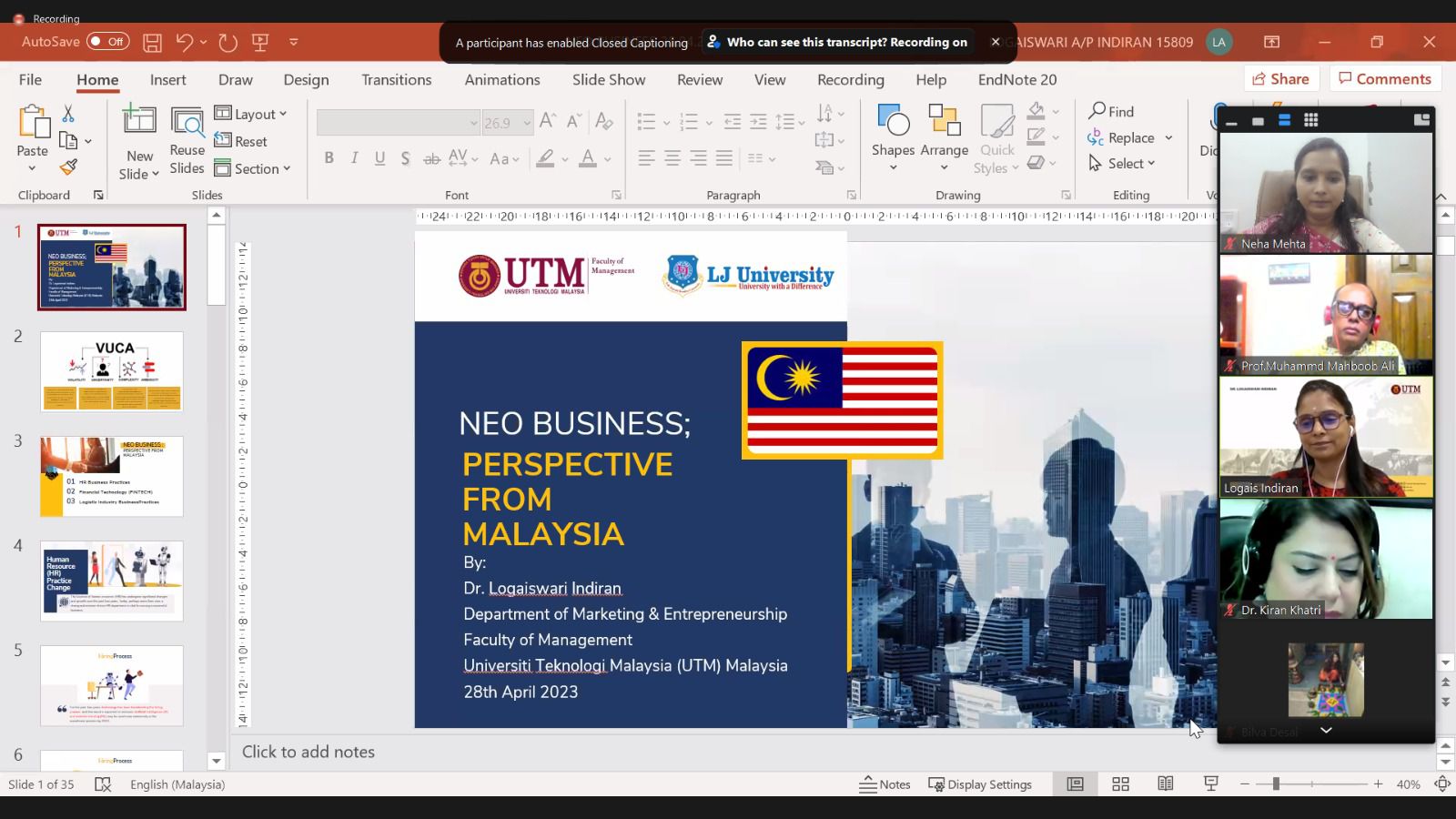The height and width of the screenshot is (819, 1456).
Task: Select the Format Painter brush icon
Action: tap(68, 167)
